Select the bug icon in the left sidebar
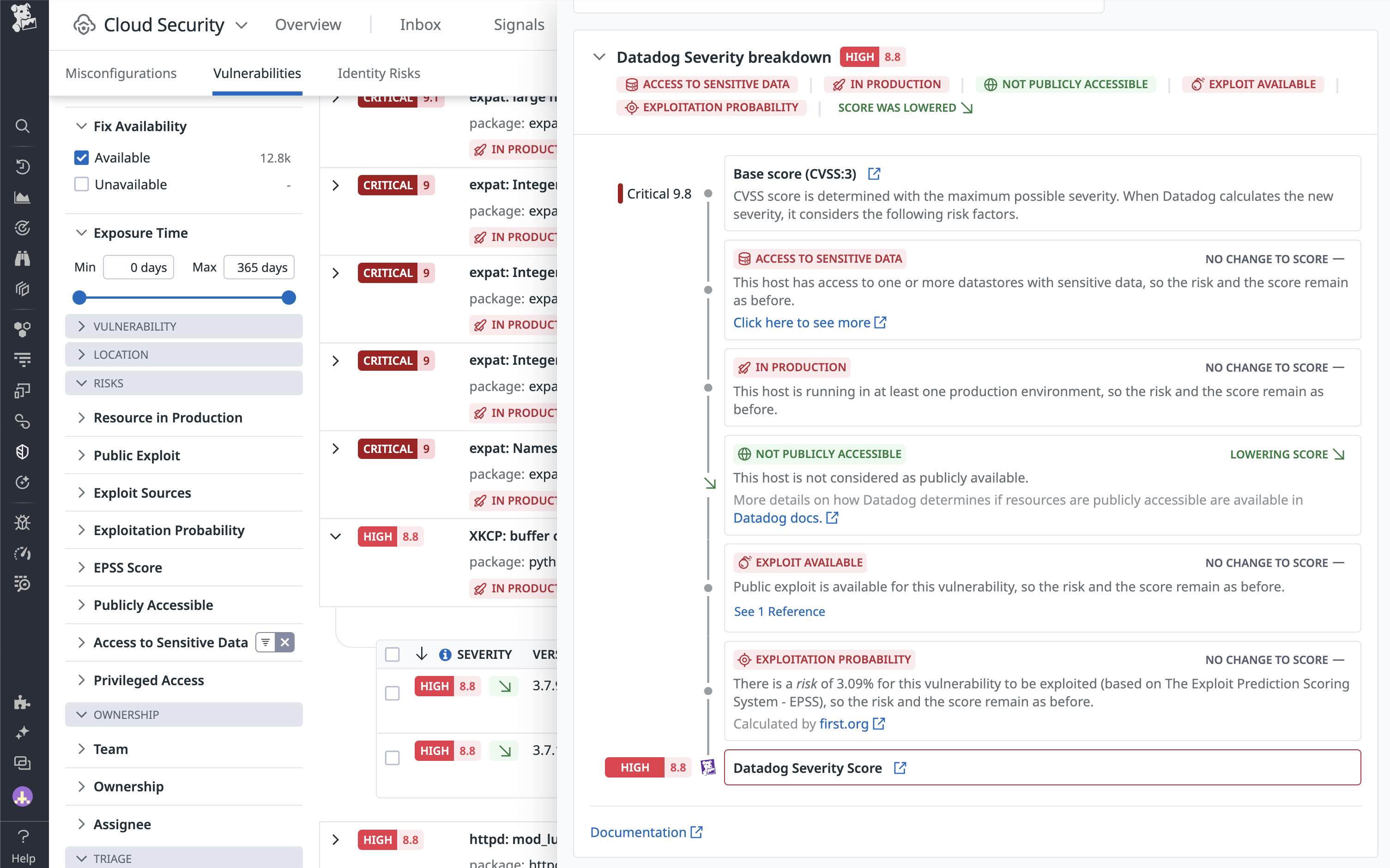 [22, 522]
